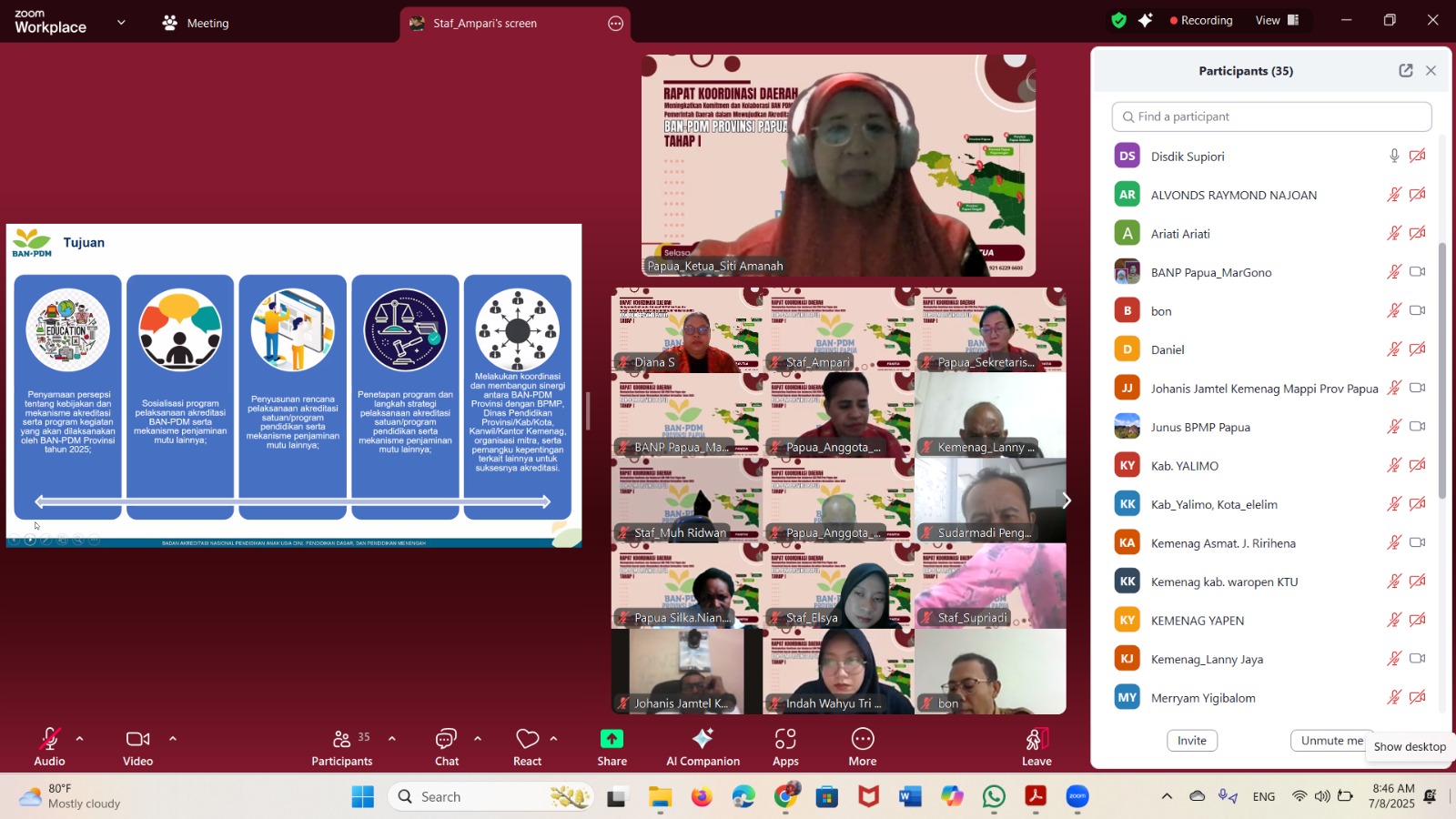
Task: Open the React emoji menu
Action: (527, 739)
